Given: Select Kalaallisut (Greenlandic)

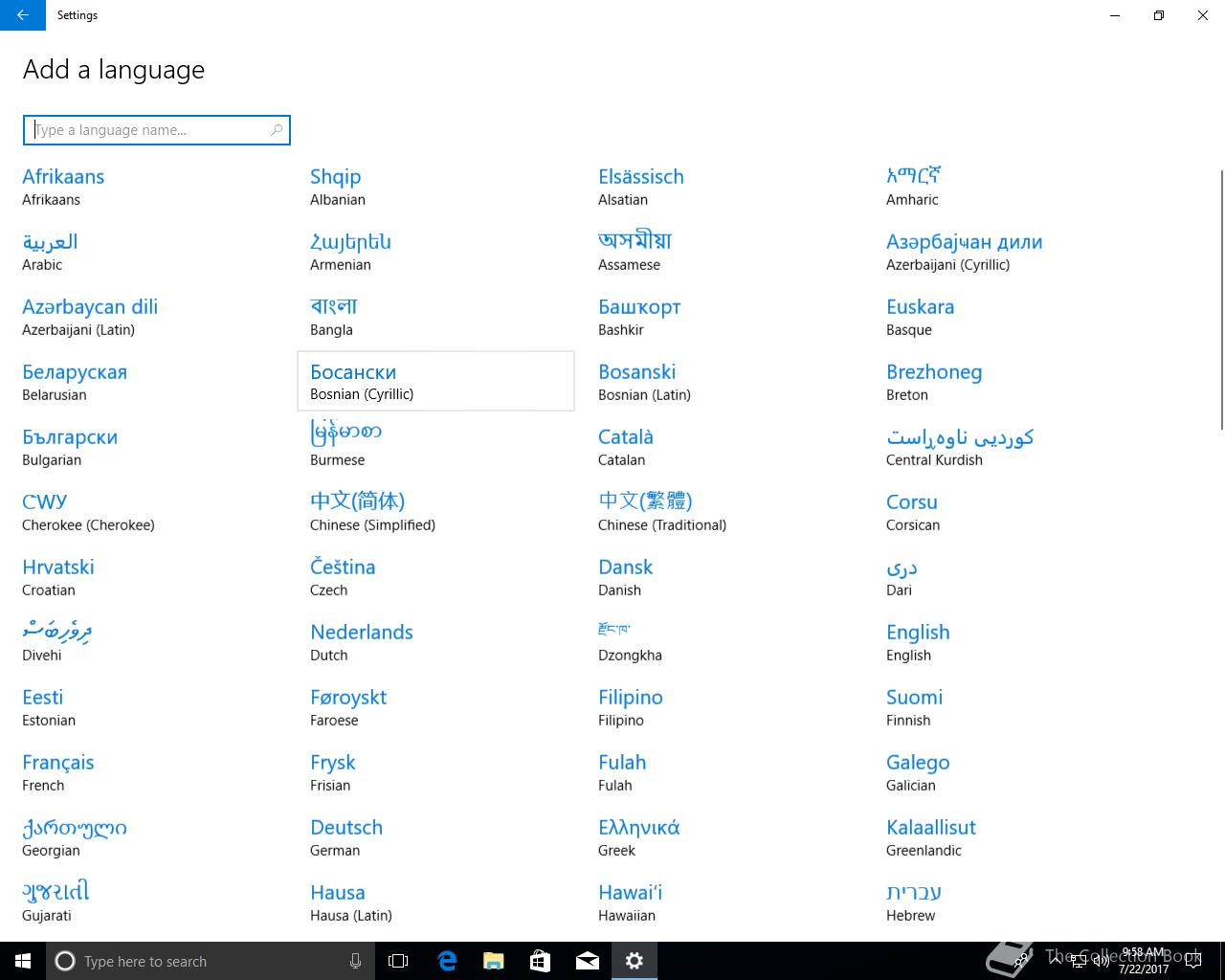Looking at the screenshot, I should 1012,836.
